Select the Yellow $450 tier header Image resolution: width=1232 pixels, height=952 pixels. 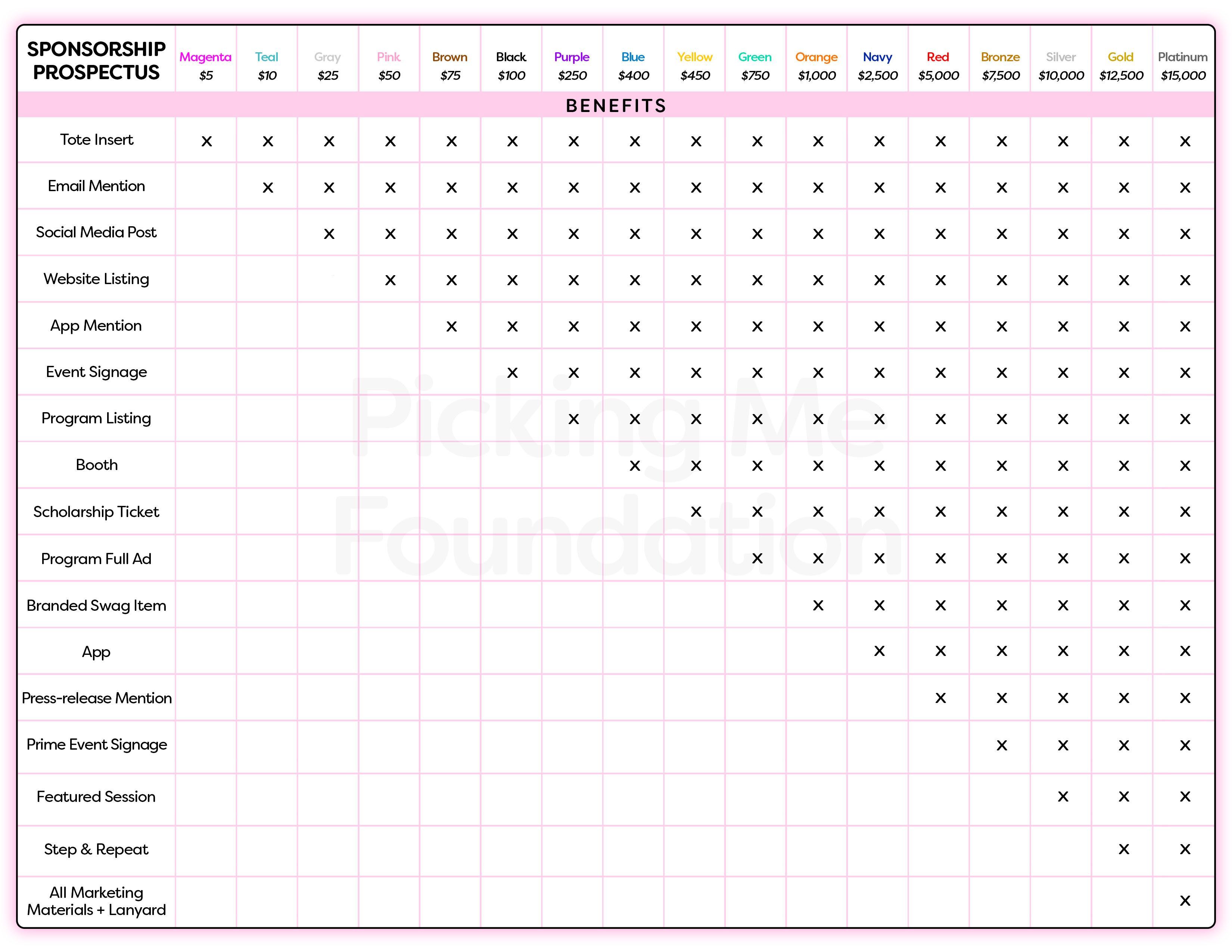(x=695, y=65)
